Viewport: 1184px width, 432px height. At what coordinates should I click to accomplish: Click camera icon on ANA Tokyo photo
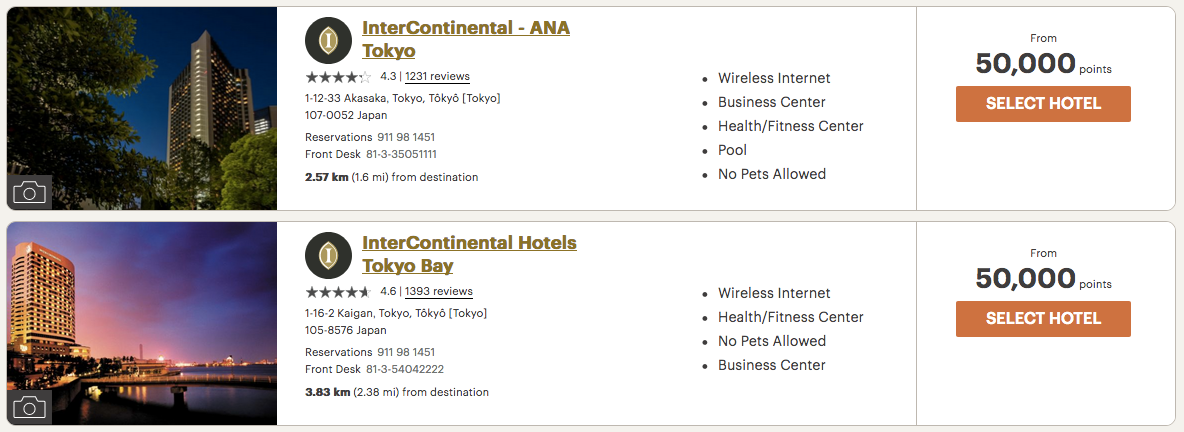click(29, 192)
